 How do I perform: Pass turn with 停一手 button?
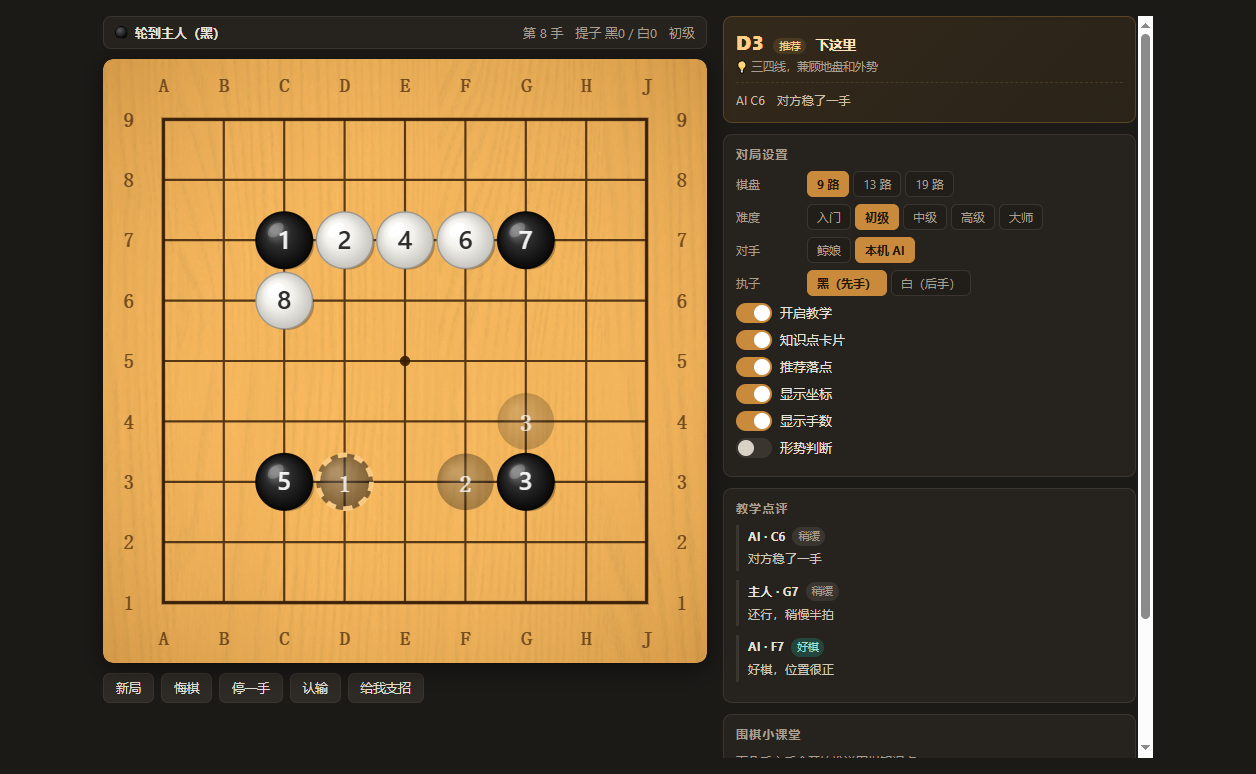point(251,688)
